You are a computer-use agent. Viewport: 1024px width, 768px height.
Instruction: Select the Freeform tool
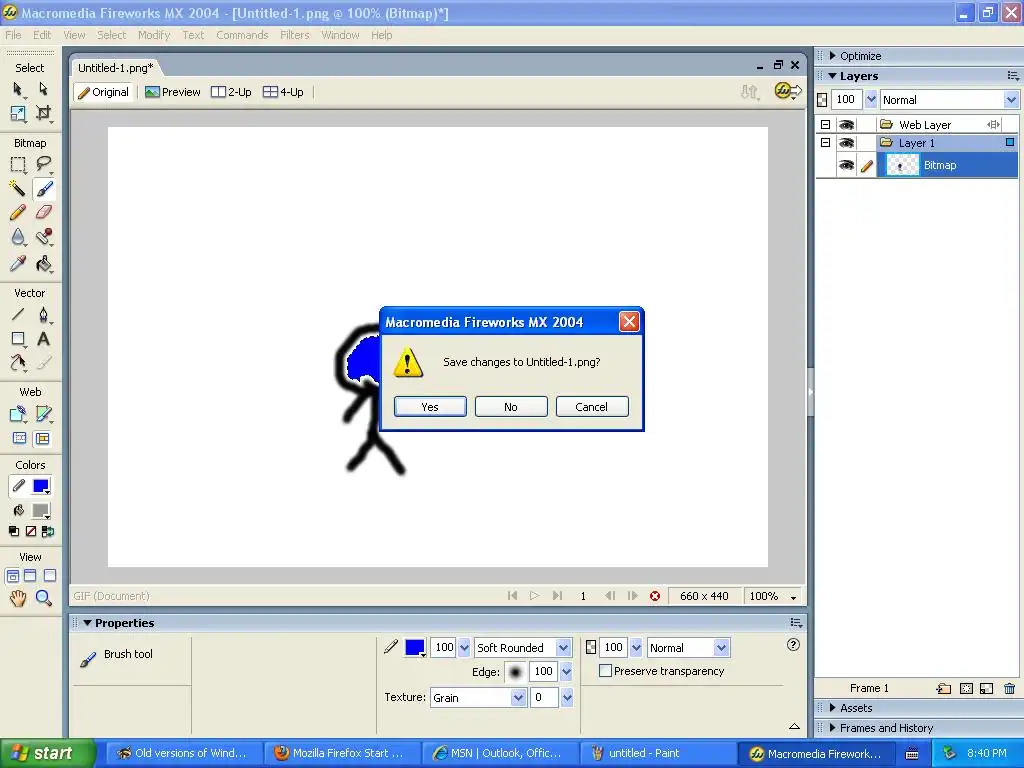(x=18, y=362)
